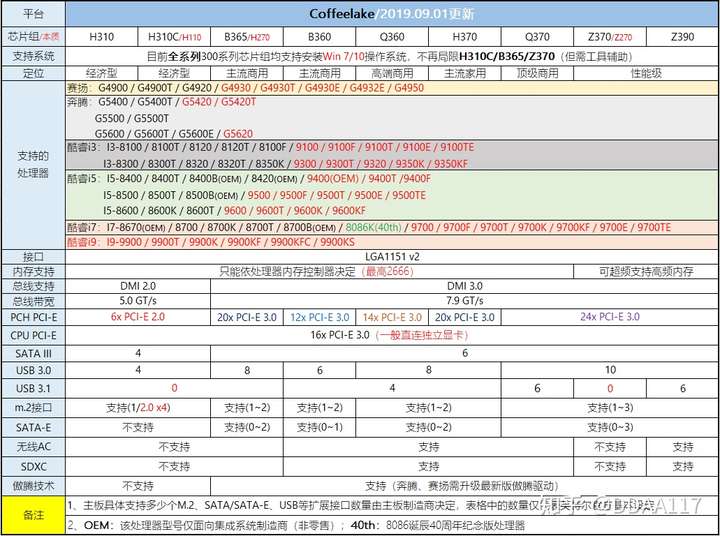This screenshot has width=720, height=536.
Task: Click the H370 chipset header cell
Action: tap(464, 37)
